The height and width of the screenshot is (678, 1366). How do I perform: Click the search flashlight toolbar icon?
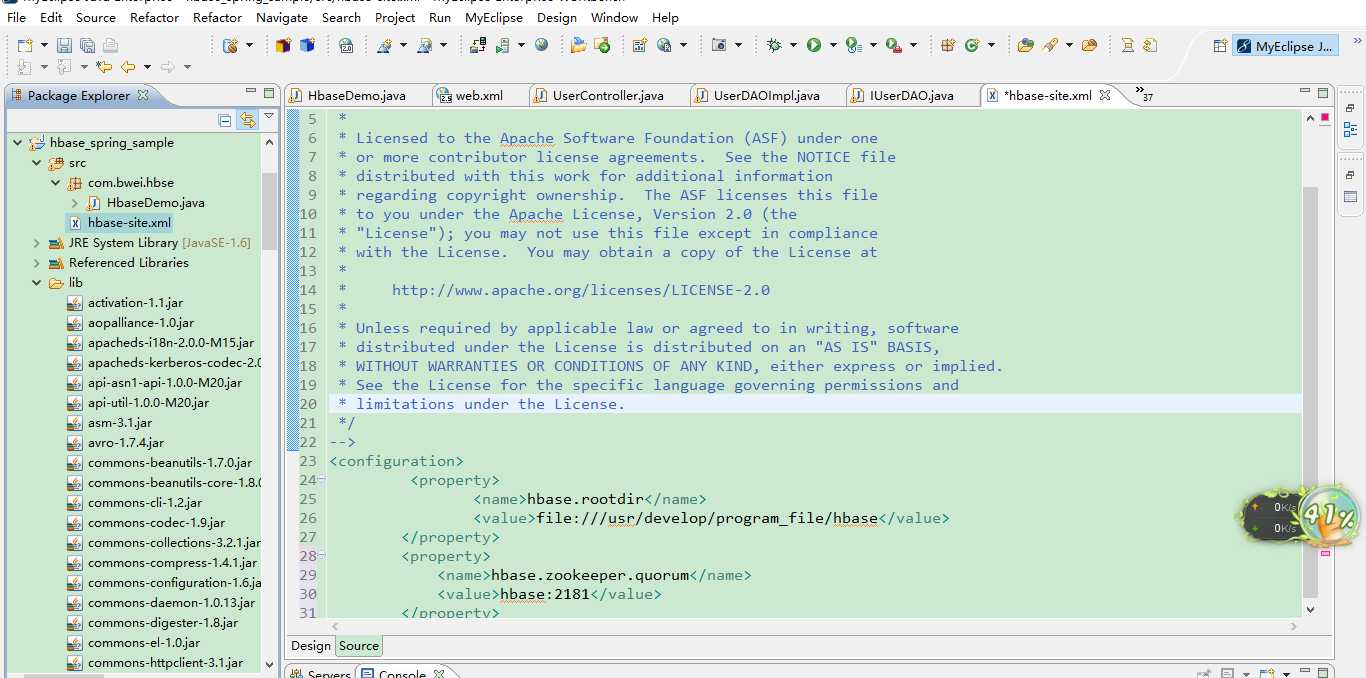click(x=1050, y=45)
